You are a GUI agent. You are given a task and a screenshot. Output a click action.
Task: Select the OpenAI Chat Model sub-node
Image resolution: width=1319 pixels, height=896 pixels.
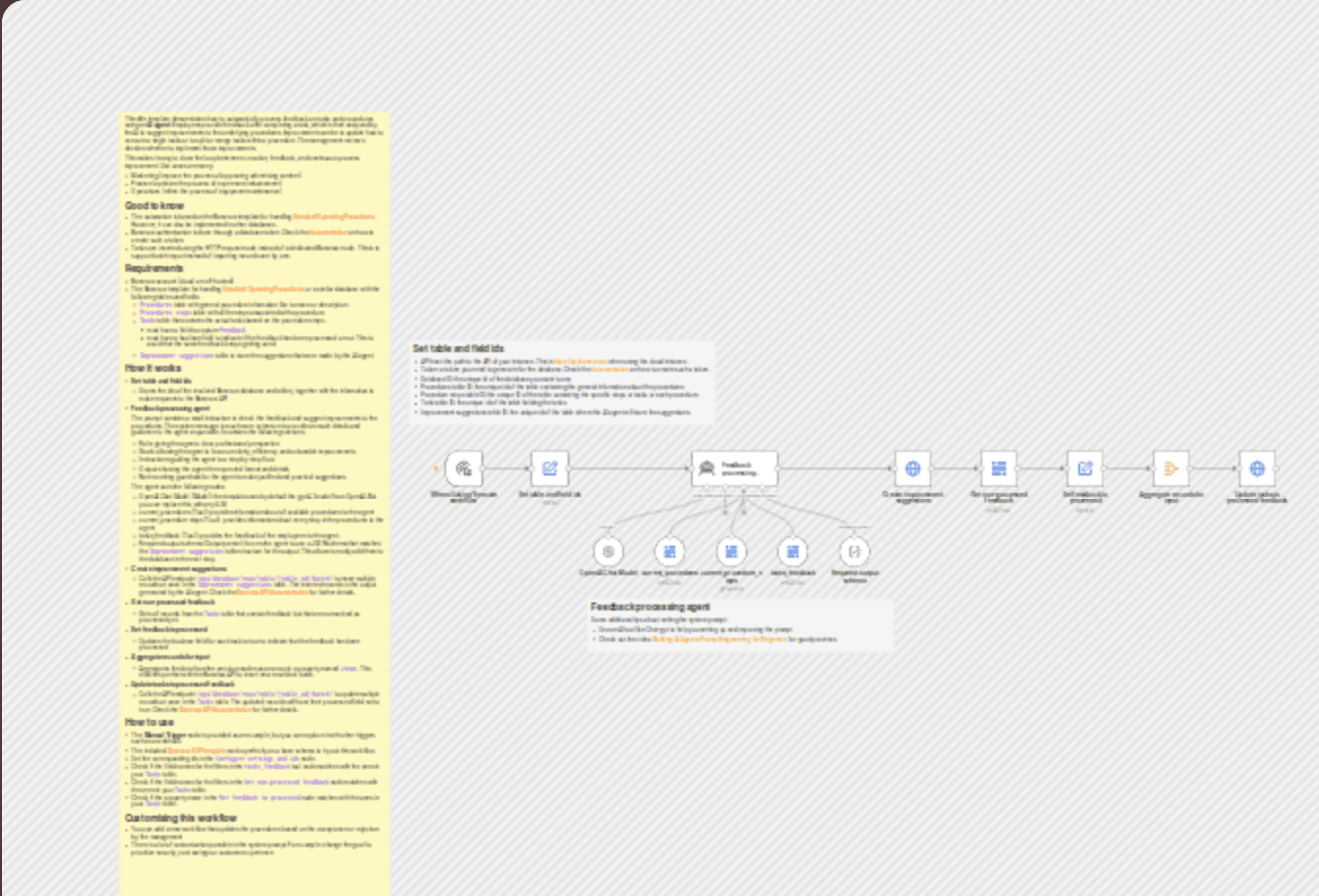(x=609, y=552)
